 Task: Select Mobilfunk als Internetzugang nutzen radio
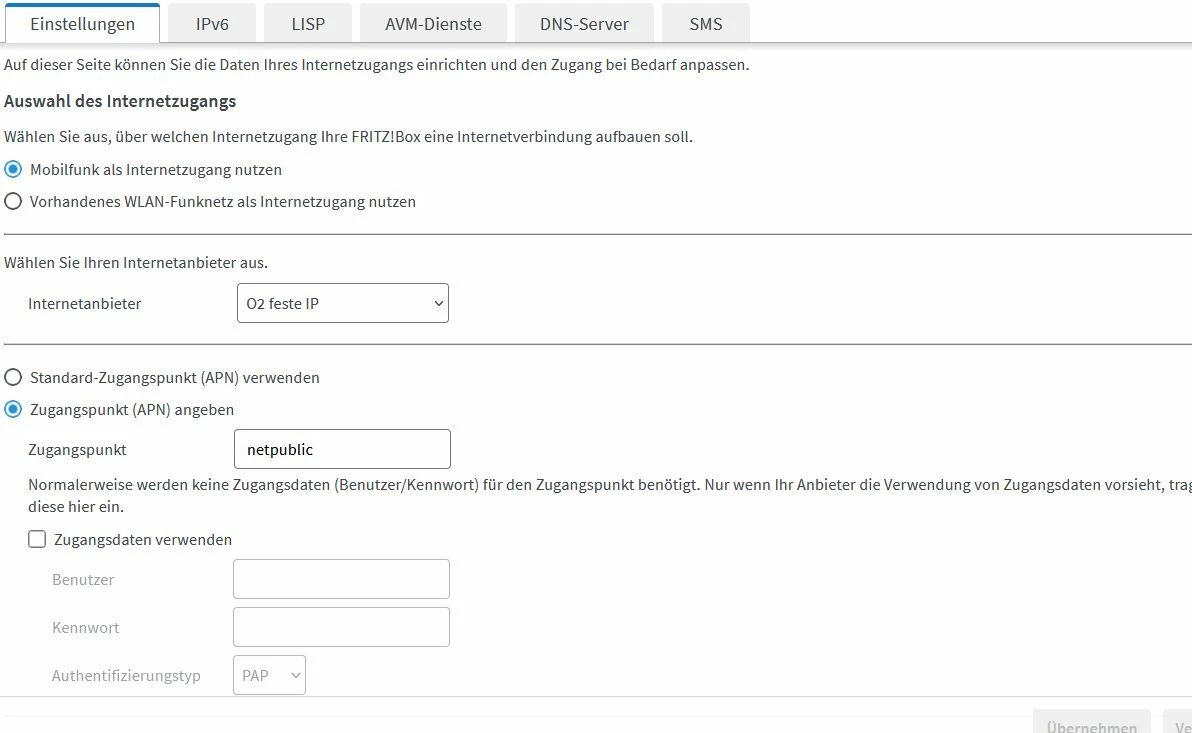click(x=13, y=169)
